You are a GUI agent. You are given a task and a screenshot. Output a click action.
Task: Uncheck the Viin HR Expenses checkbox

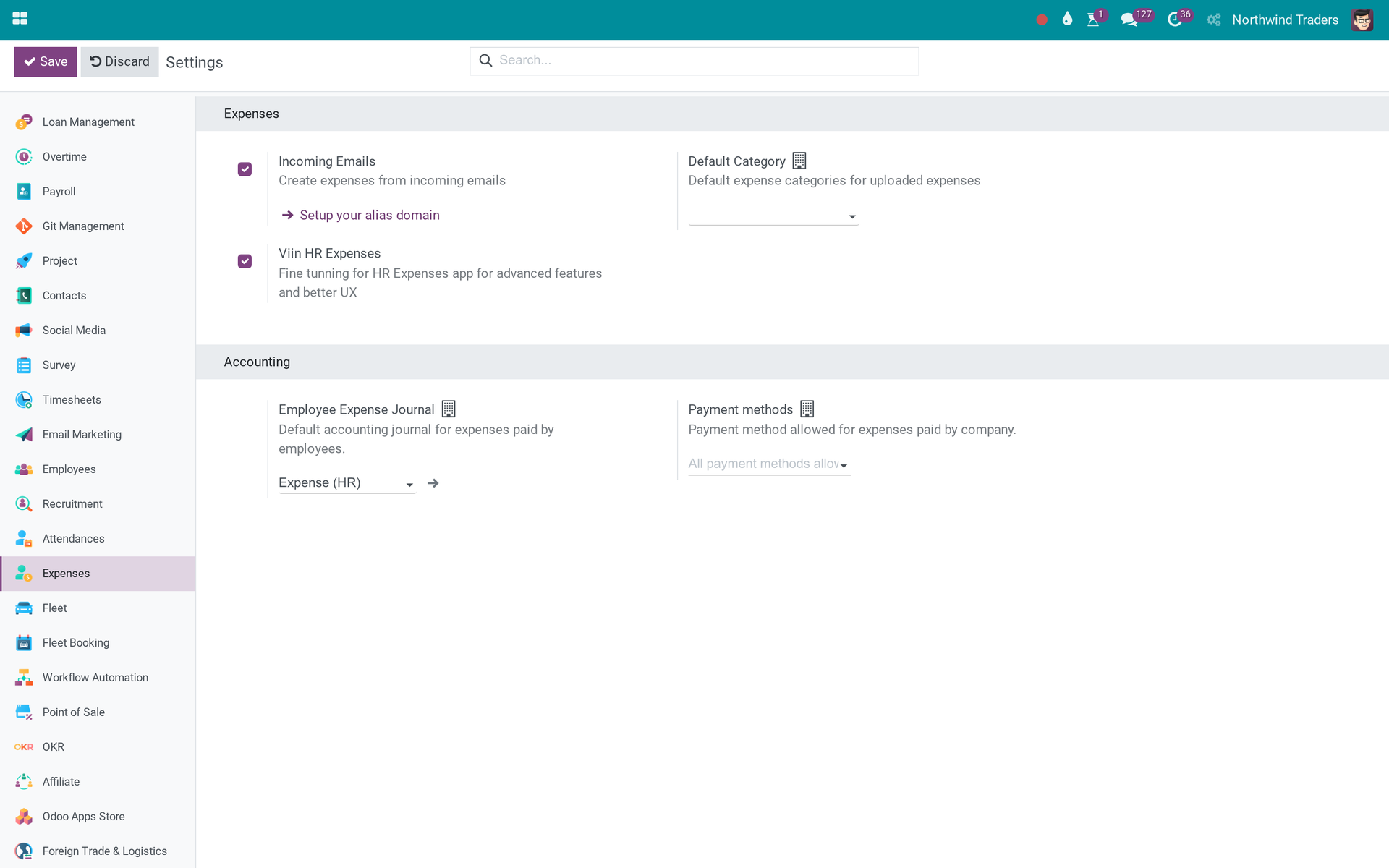pos(245,261)
